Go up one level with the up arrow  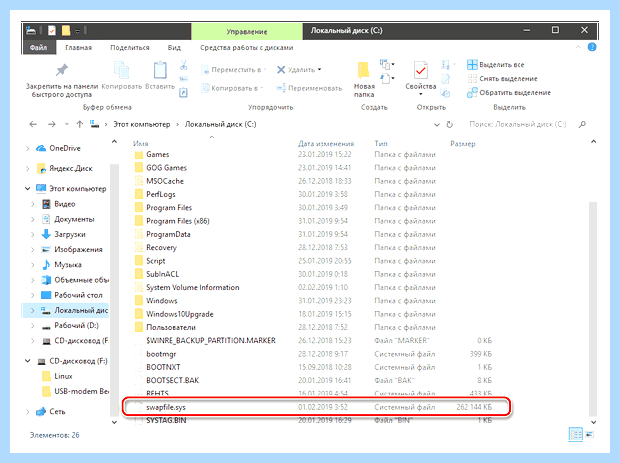(79, 124)
